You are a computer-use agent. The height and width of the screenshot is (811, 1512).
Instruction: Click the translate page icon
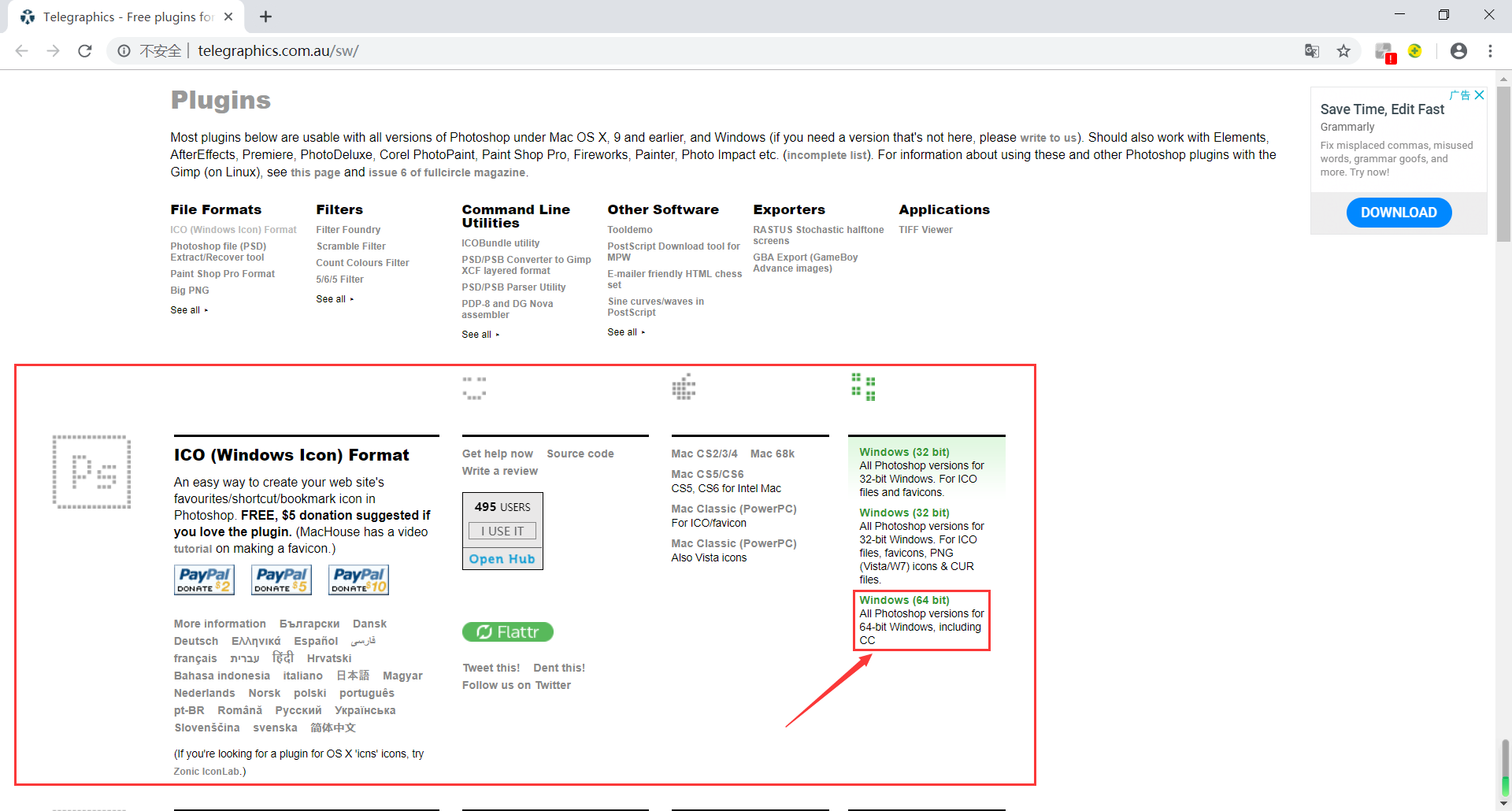click(x=1312, y=51)
